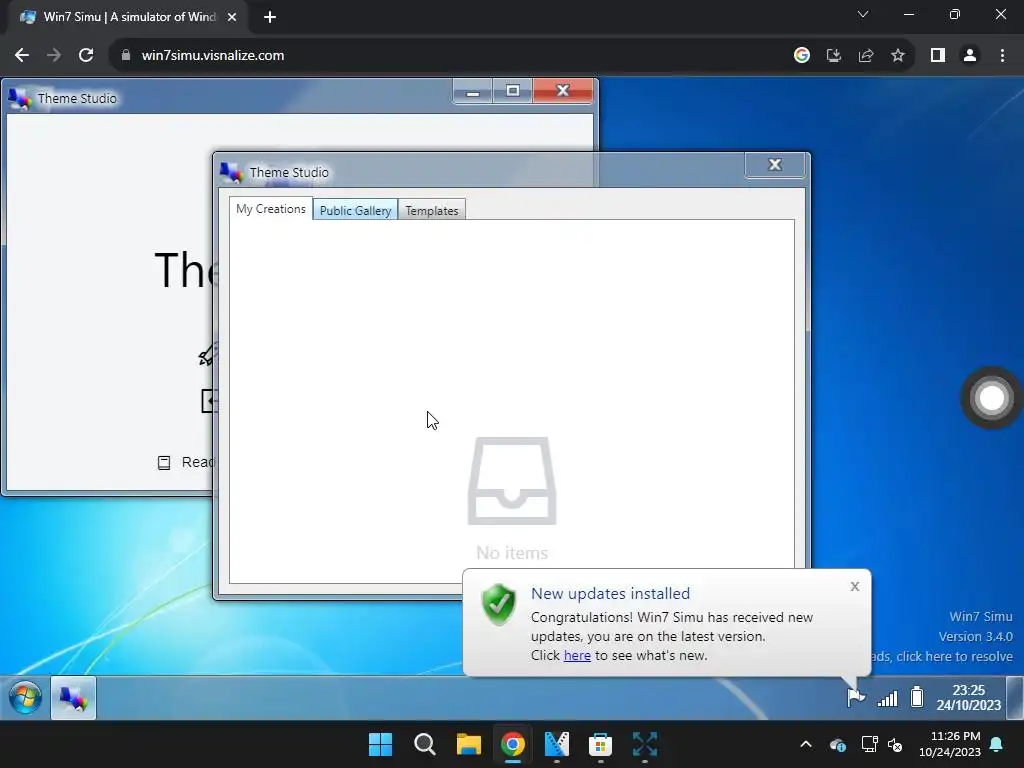Dismiss the New updates installed notification
The height and width of the screenshot is (768, 1024).
coord(855,586)
